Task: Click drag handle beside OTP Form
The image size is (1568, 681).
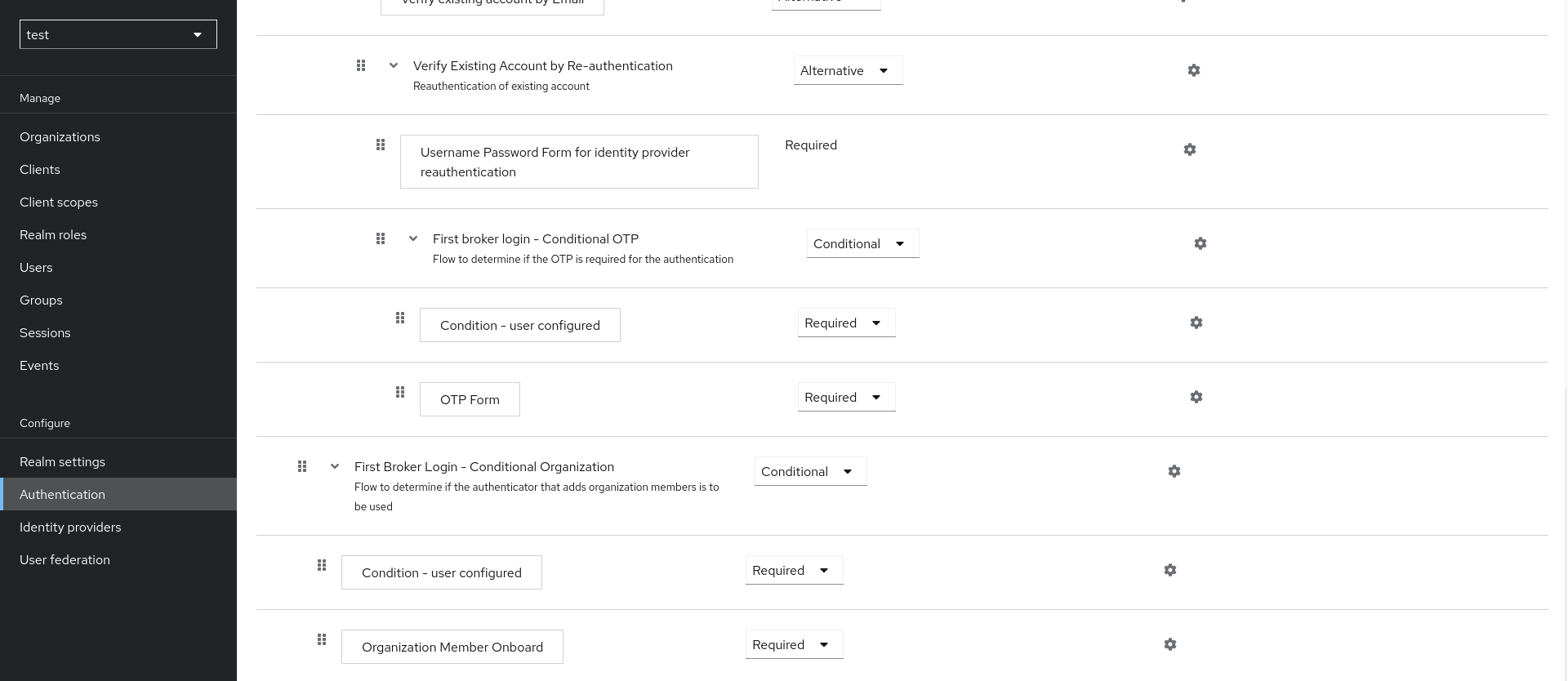Action: pos(400,392)
